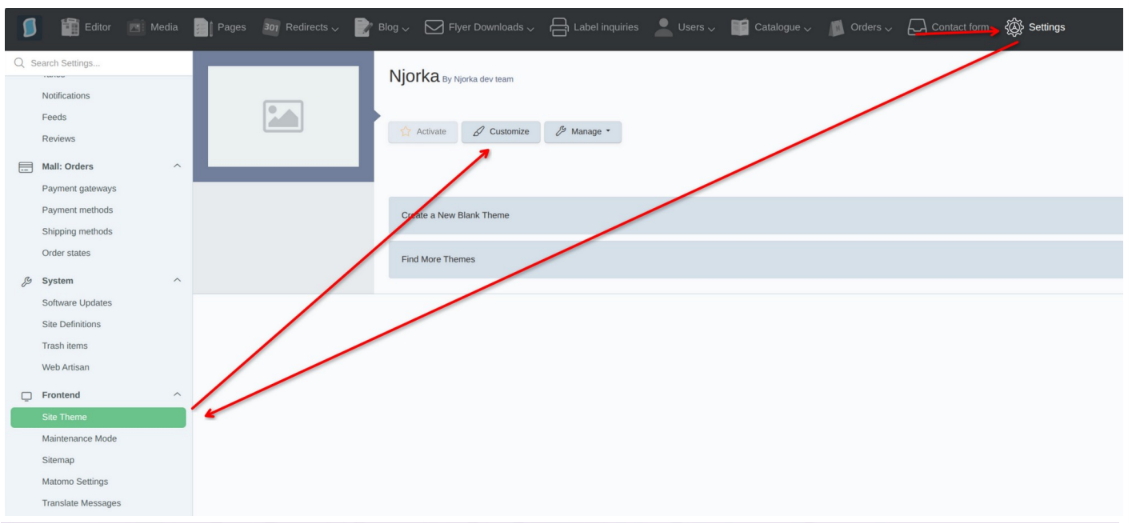Open Notifications in the sidebar
The image size is (1129, 523).
66,96
